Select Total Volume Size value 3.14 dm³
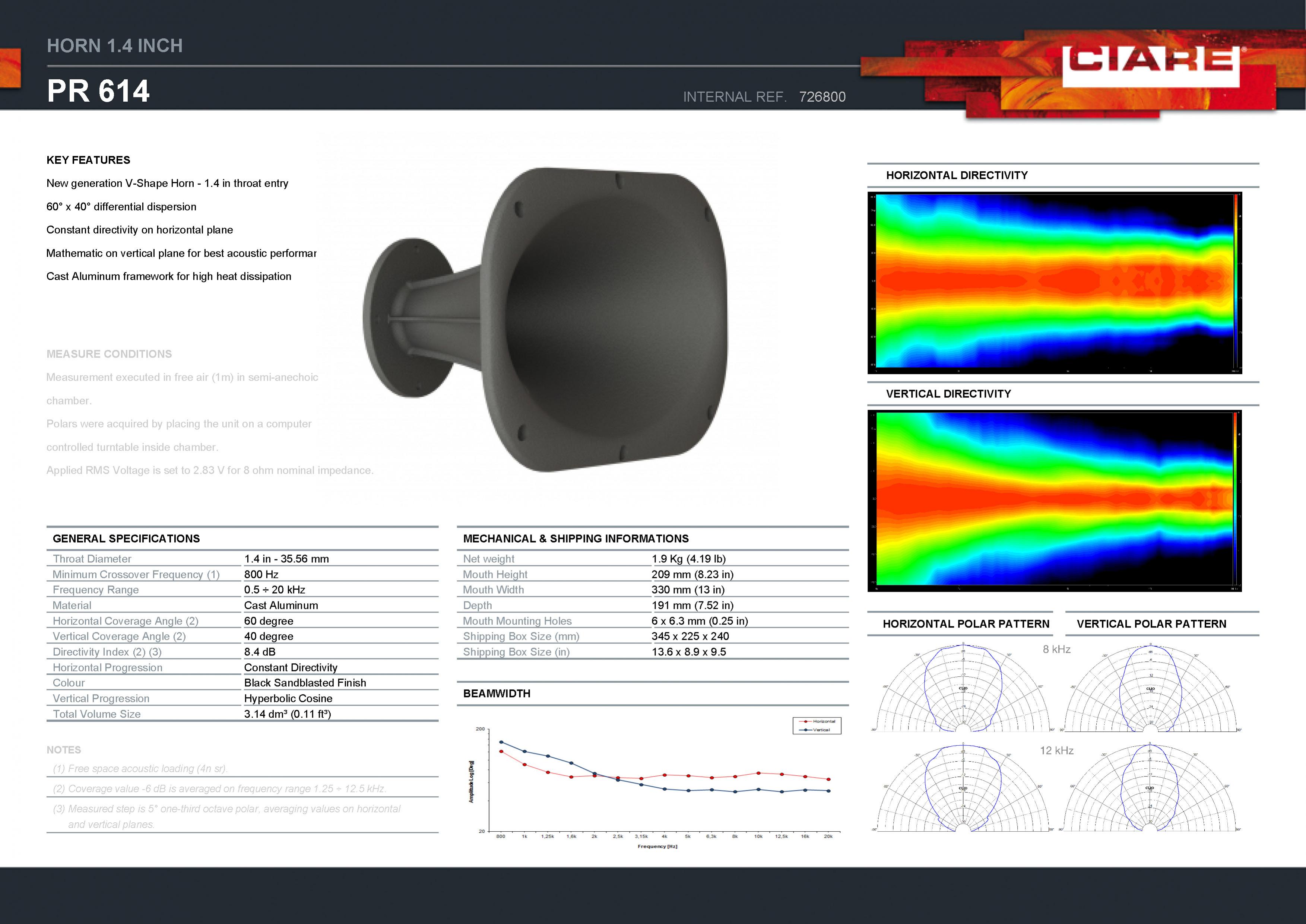 287,714
